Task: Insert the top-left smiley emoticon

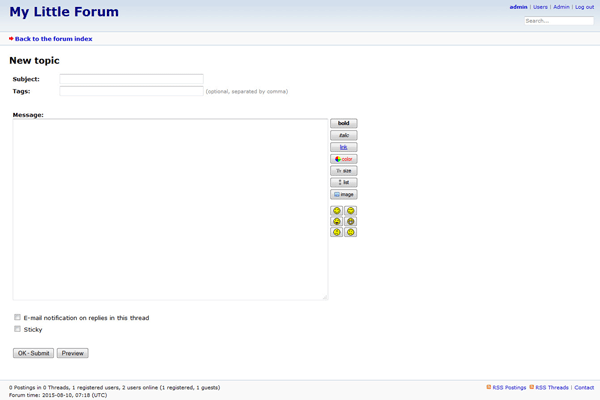Action: click(337, 210)
